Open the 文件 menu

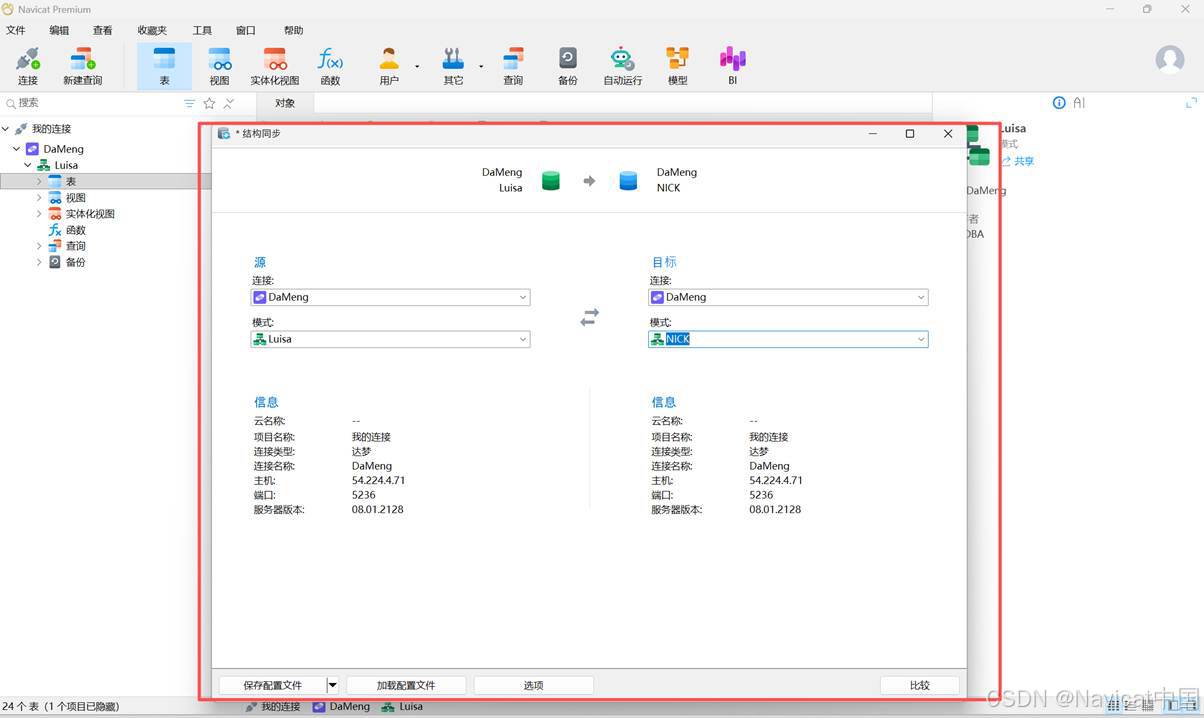(x=16, y=31)
